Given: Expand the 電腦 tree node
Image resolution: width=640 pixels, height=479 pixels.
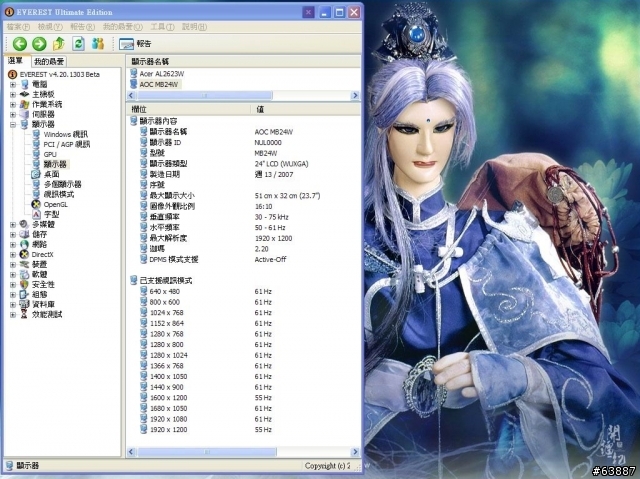Looking at the screenshot, I should coord(13,84).
